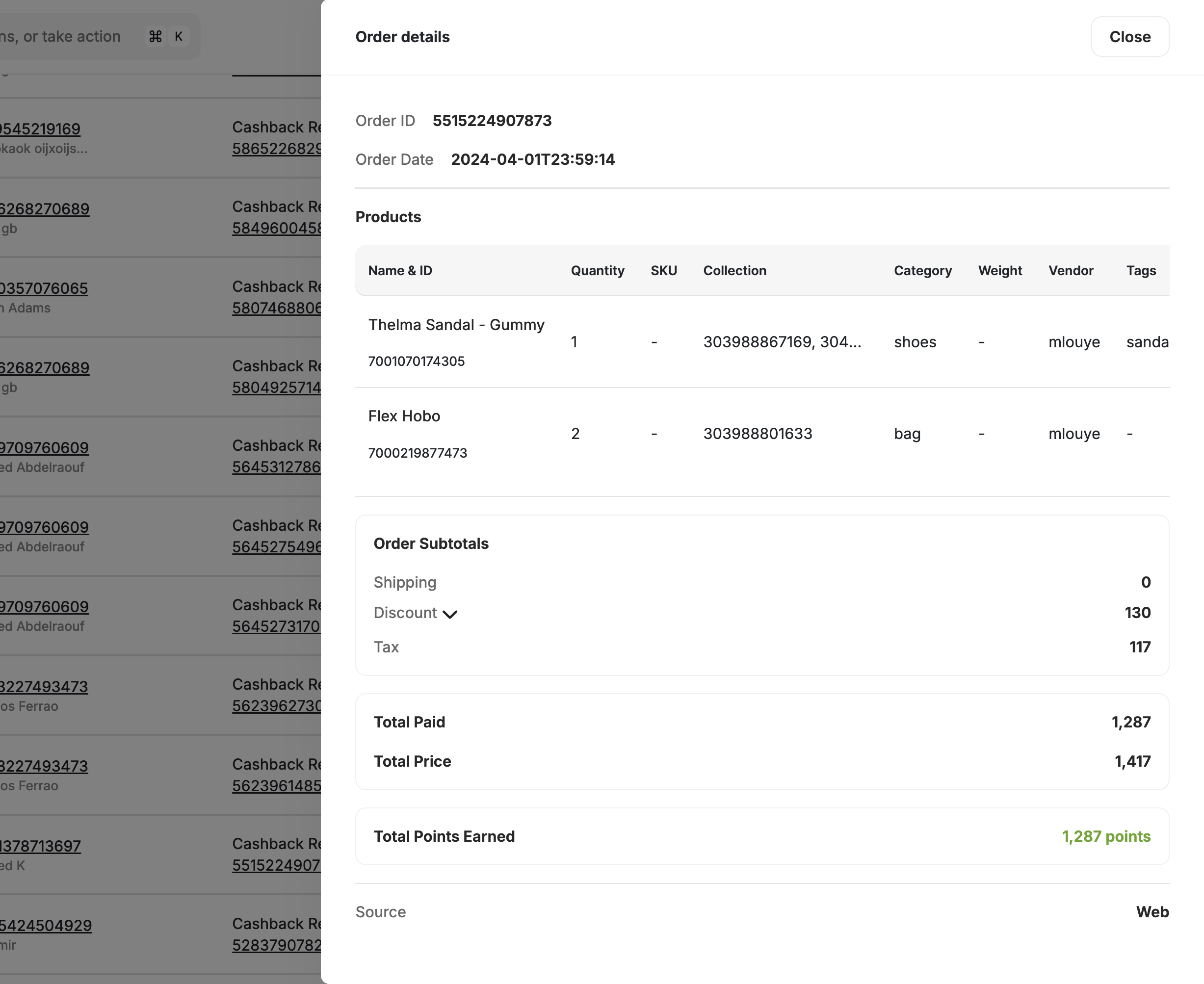1204x984 pixels.
Task: Open order 1378713697 in the list
Action: (40, 845)
